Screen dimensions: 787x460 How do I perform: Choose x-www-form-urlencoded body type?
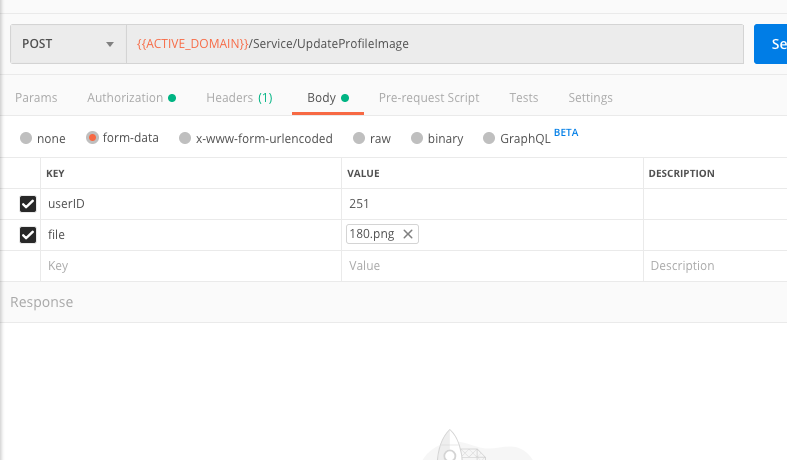point(185,138)
